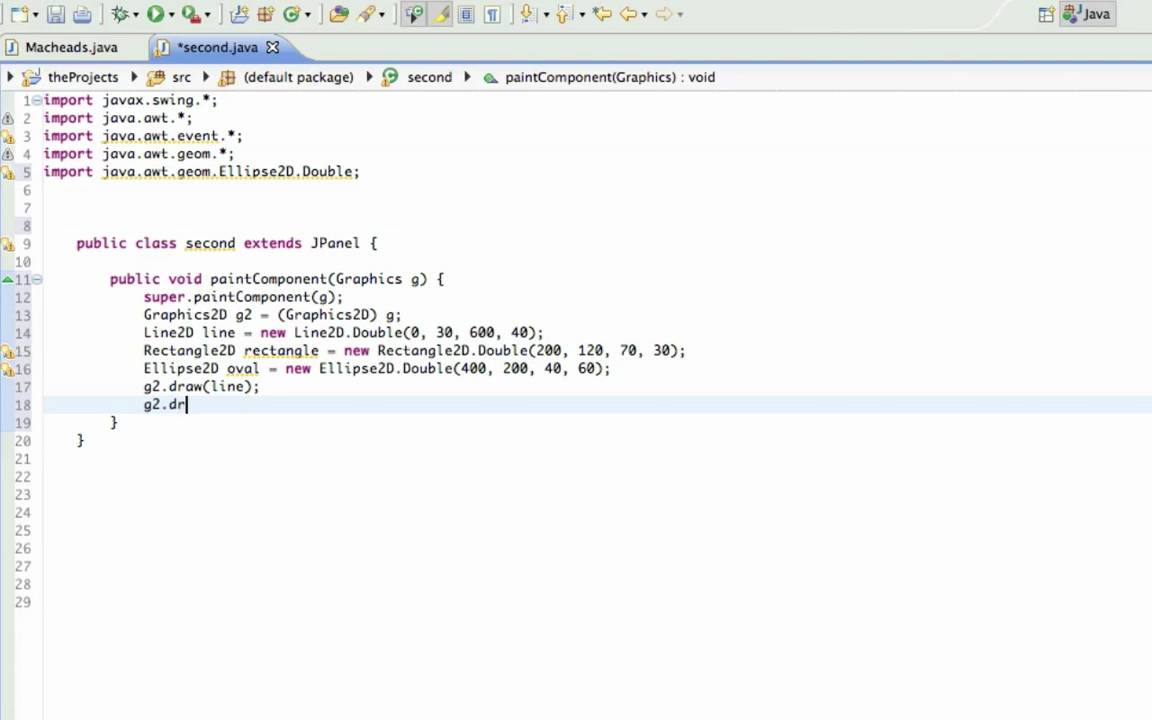Create a New Java Project icon
Image resolution: width=1152 pixels, height=720 pixels.
pos(240,14)
